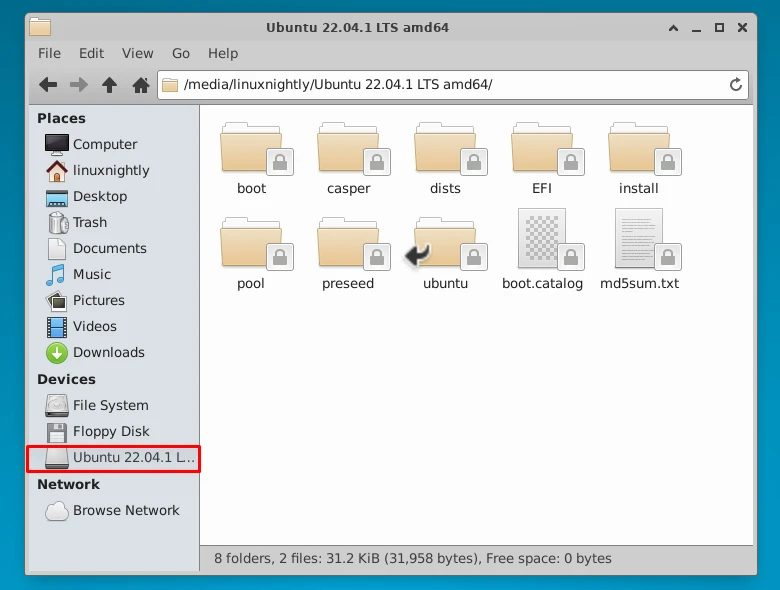The image size is (780, 590).
Task: Select the preseed folder
Action: tap(353, 253)
